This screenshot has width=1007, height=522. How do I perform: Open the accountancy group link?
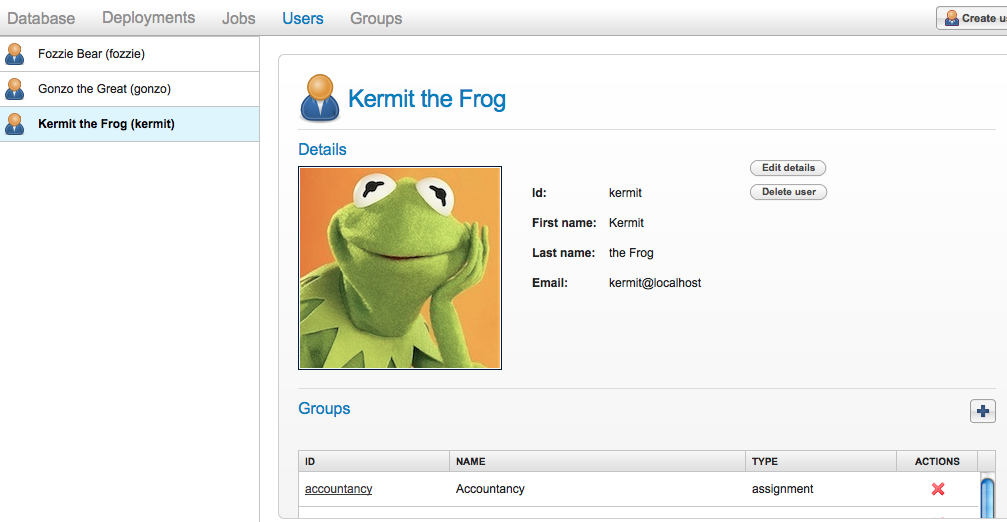point(338,489)
